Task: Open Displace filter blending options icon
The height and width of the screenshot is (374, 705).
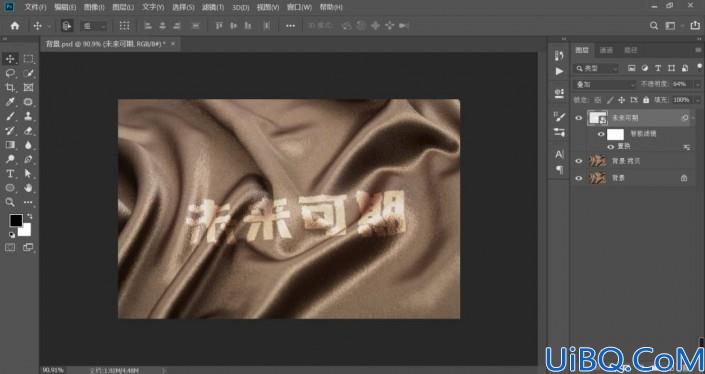Action: click(x=687, y=147)
